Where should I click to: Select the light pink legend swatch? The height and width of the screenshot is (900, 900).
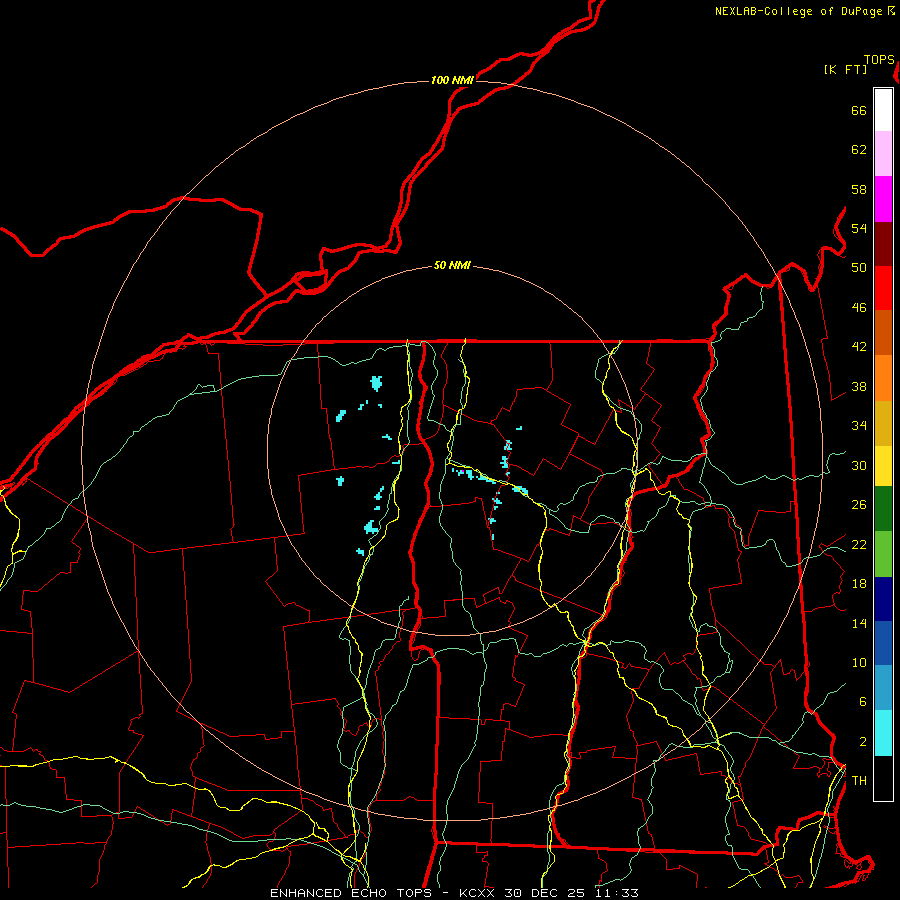pos(883,154)
